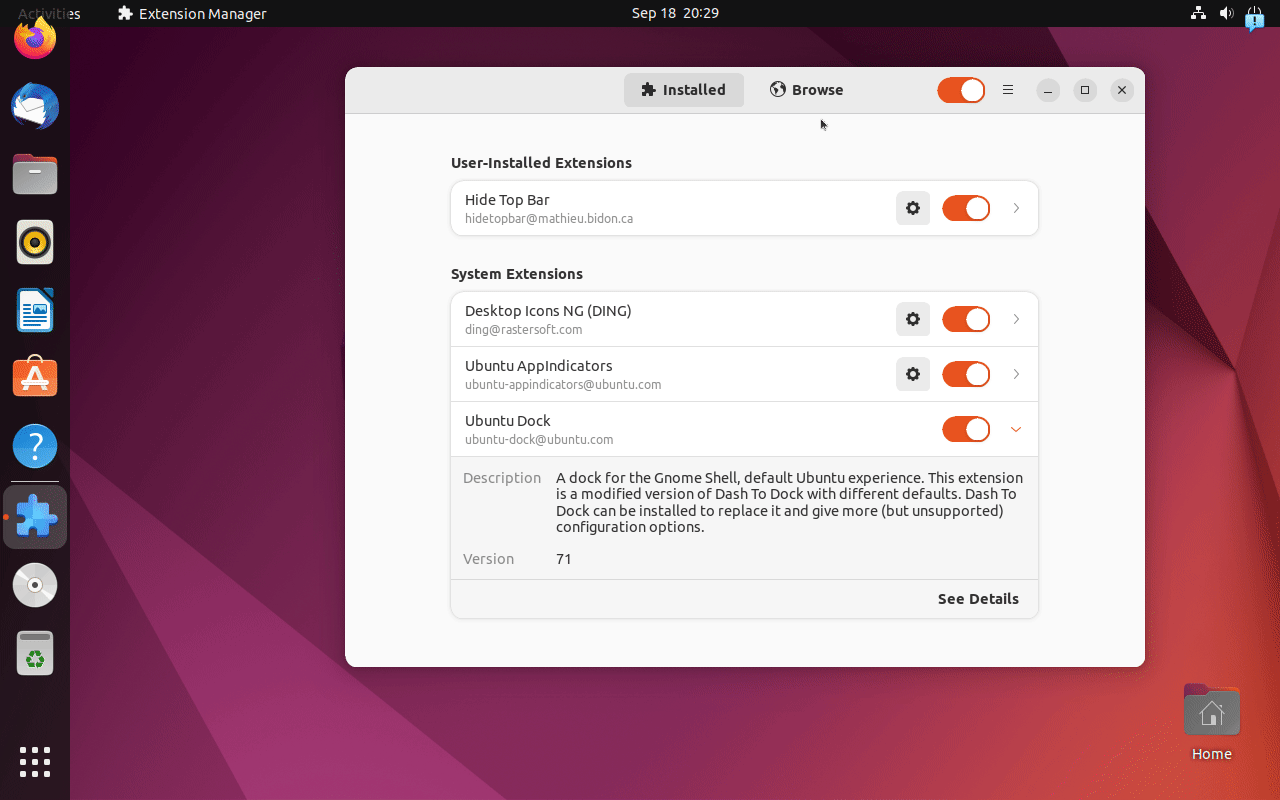Image resolution: width=1280 pixels, height=800 pixels.
Task: Expand the Hide Top Bar details
Action: 1016,208
